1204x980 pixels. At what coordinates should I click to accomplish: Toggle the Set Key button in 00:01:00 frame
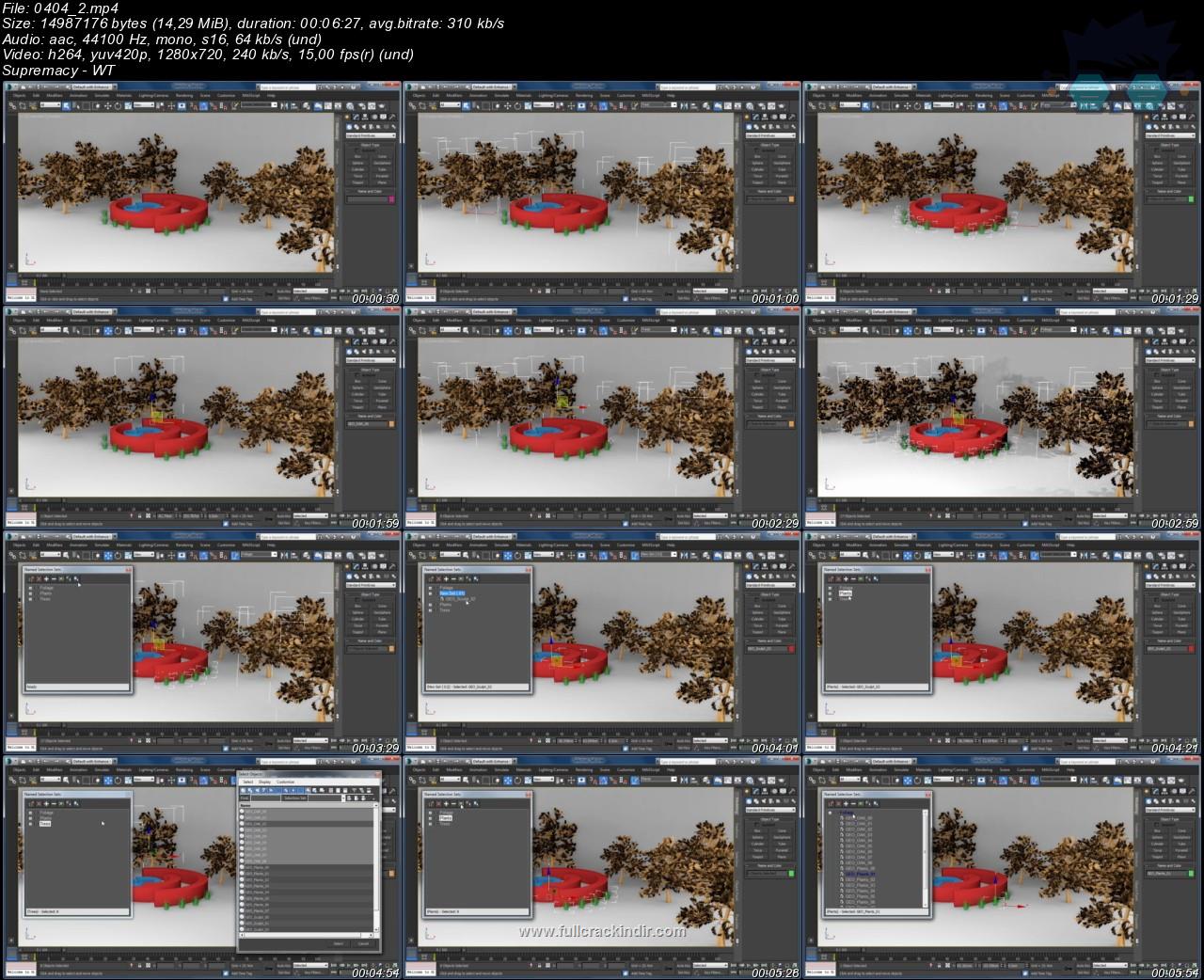pos(683,298)
